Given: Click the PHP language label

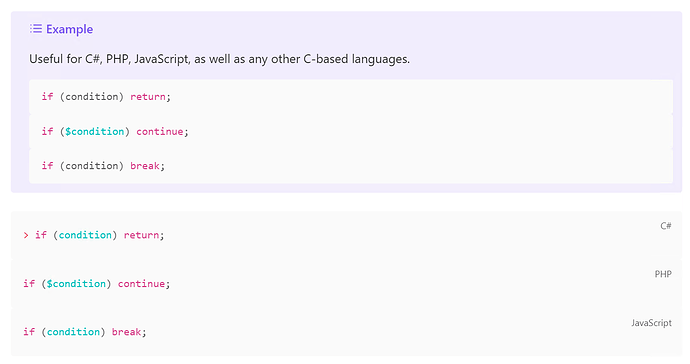Looking at the screenshot, I should pyautogui.click(x=663, y=274).
